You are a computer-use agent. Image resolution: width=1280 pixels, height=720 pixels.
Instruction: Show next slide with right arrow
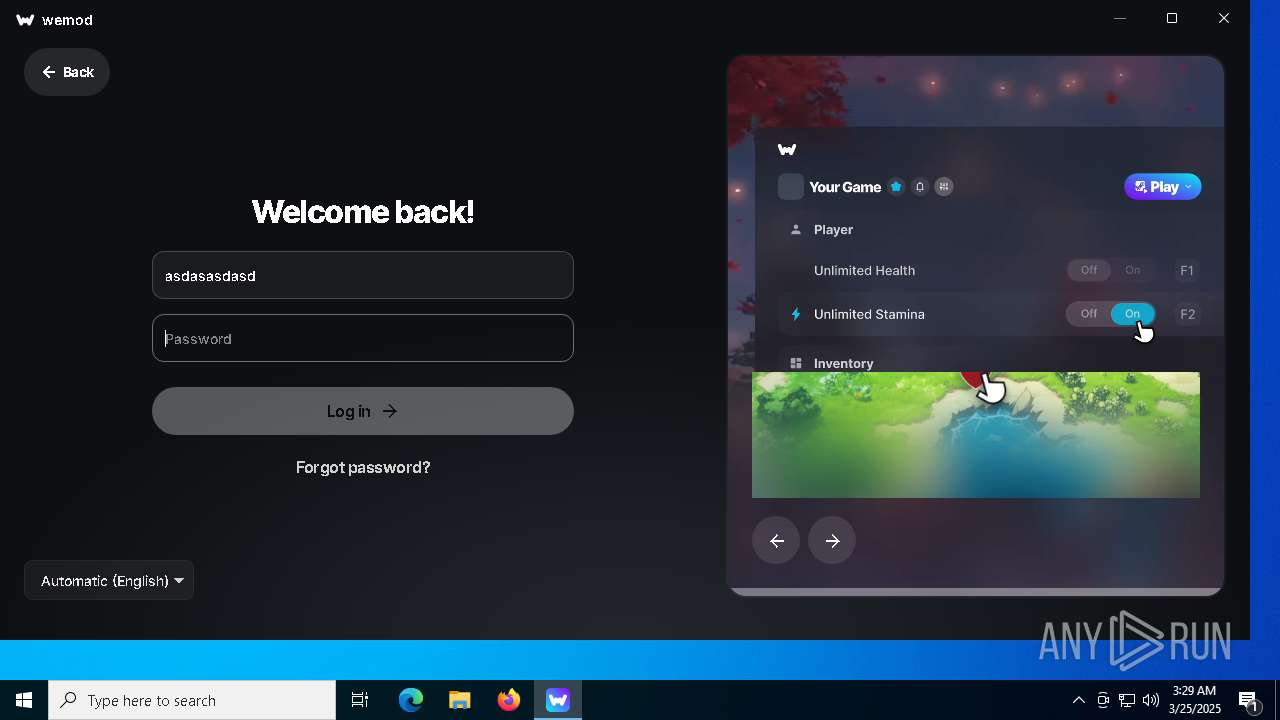832,541
